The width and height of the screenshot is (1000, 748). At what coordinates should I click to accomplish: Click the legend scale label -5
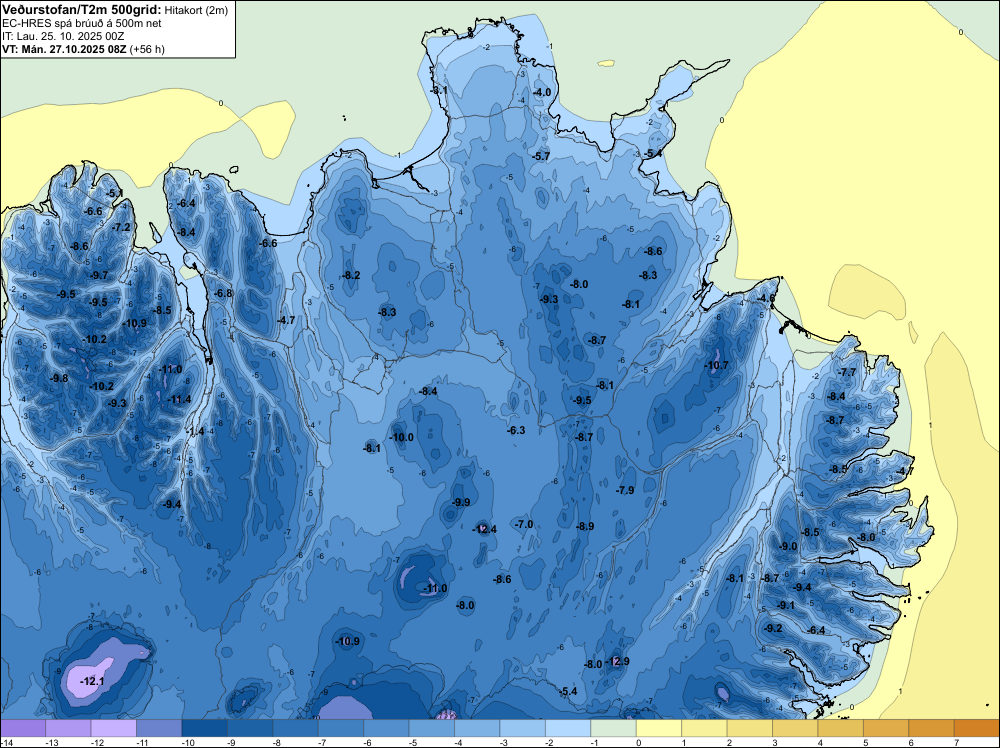click(413, 742)
